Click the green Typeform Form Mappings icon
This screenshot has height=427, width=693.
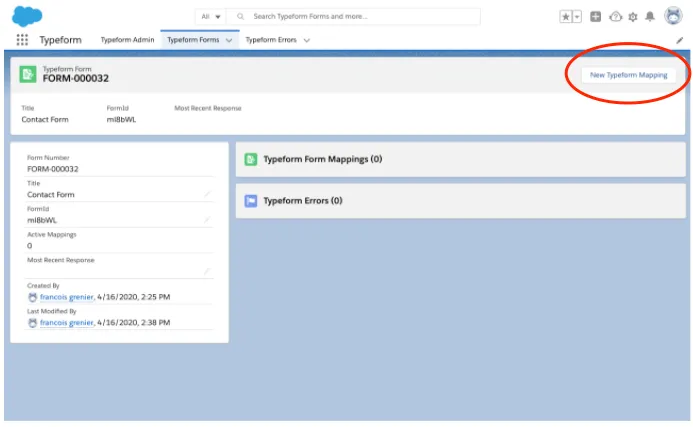251,160
